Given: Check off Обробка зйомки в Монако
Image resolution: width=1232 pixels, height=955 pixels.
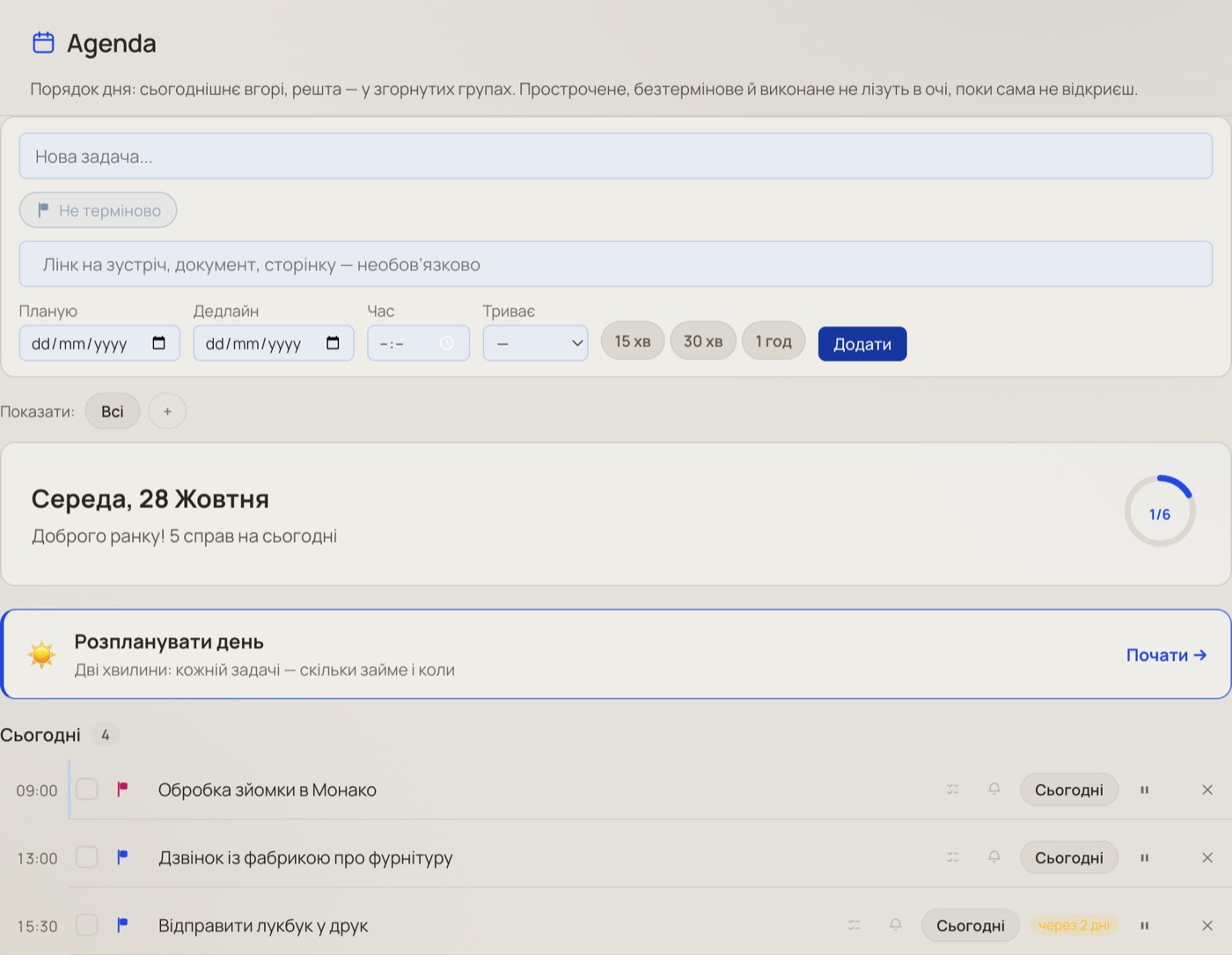Looking at the screenshot, I should tap(87, 790).
